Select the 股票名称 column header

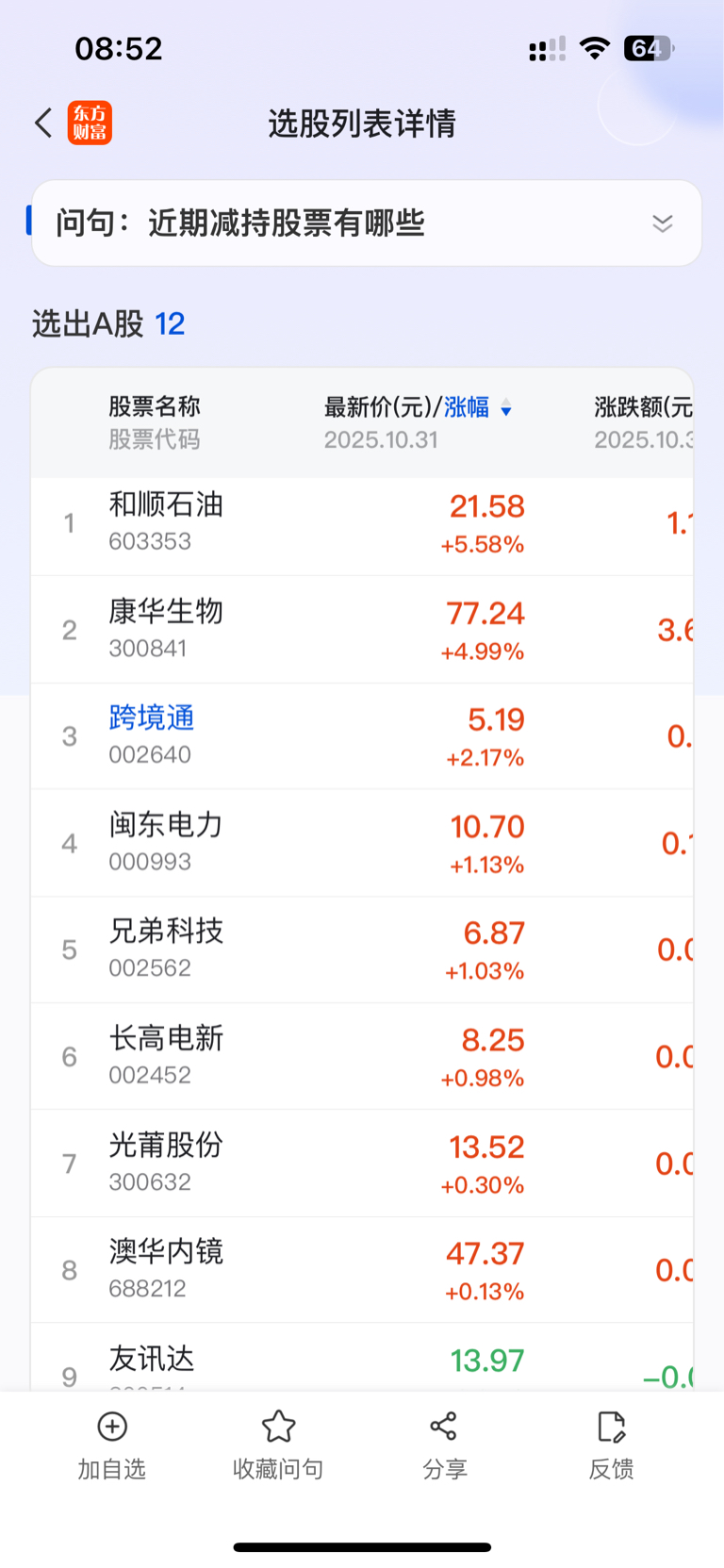(155, 406)
